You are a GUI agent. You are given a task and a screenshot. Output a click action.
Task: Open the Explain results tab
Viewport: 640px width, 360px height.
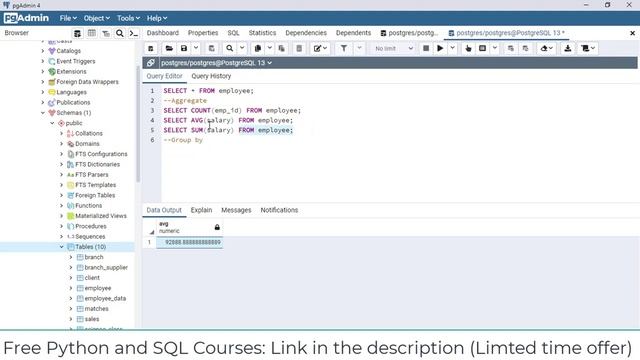(x=201, y=210)
